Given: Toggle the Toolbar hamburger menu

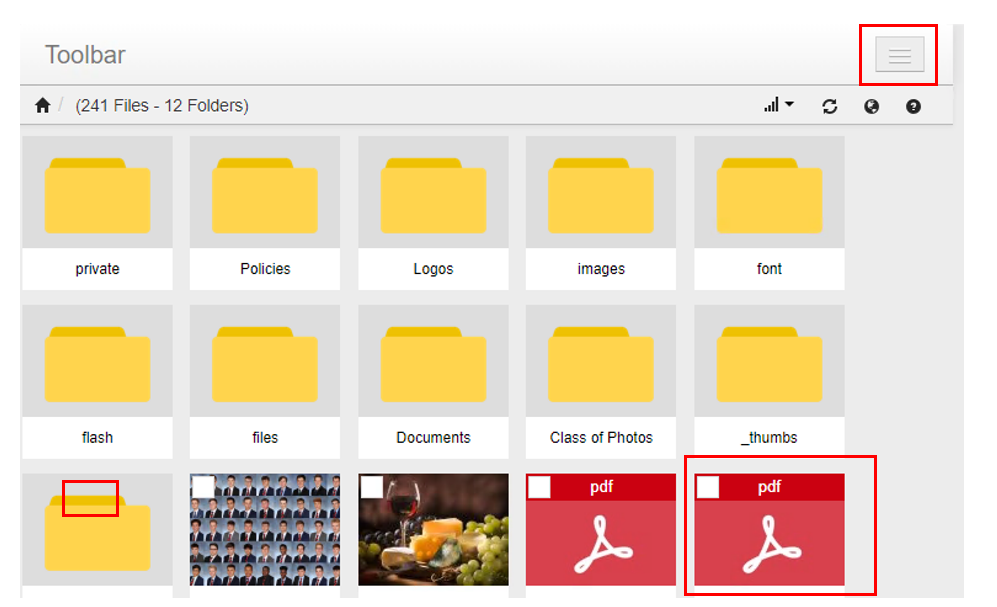Looking at the screenshot, I should (899, 55).
